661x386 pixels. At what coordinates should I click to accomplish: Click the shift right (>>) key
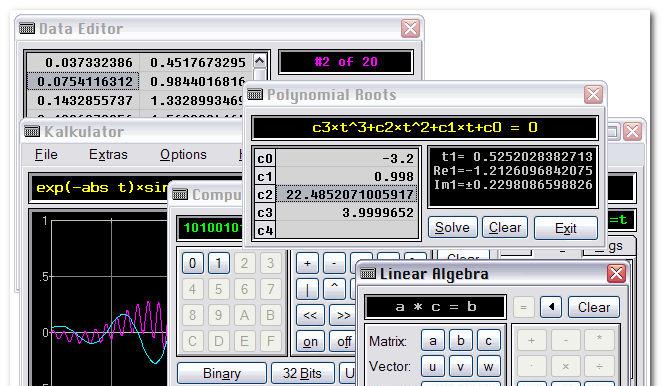pyautogui.click(x=343, y=315)
